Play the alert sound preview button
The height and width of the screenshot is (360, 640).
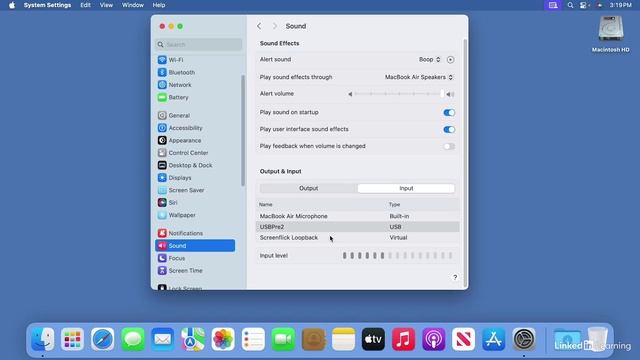pos(450,60)
